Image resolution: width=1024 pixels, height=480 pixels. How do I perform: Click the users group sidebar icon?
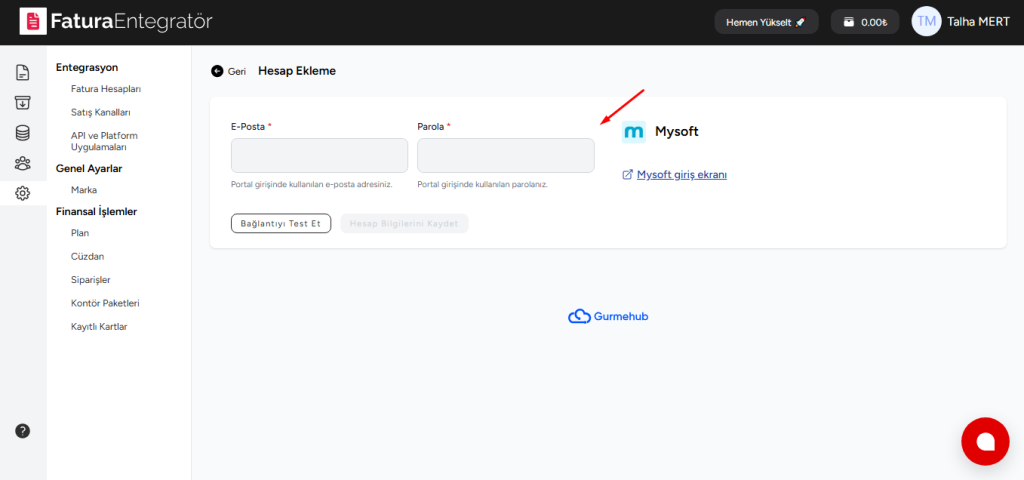22,163
